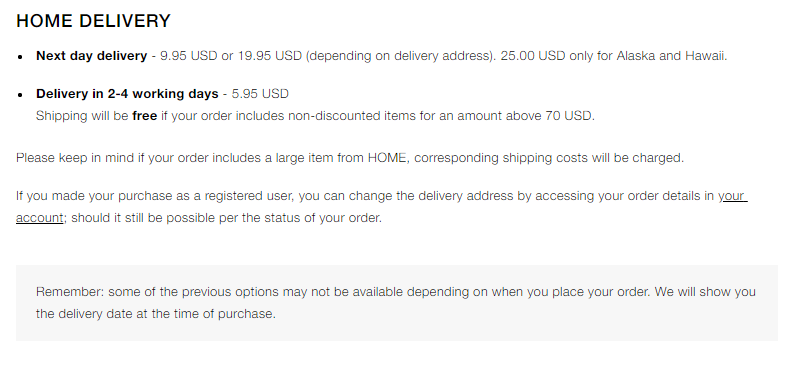Viewport: 807px width, 373px height.
Task: Click 'Delivery in 2-4 working days' text
Action: click(x=127, y=94)
